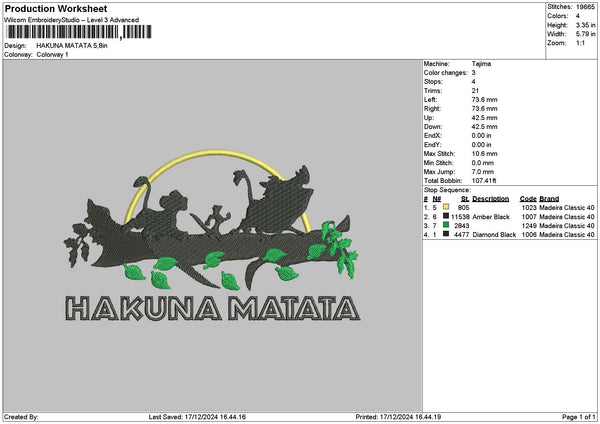Click the "Printed: 17/12/2024 16.44.19" footer text
The width and height of the screenshot is (600, 424).
[x=398, y=417]
